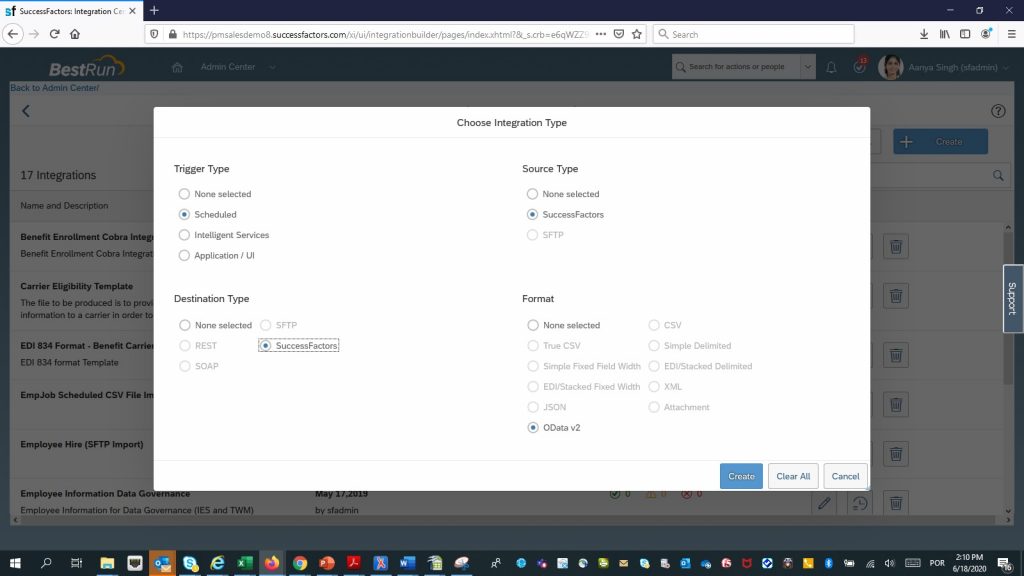
Task: Bookmark this page with star icon
Action: 637,34
